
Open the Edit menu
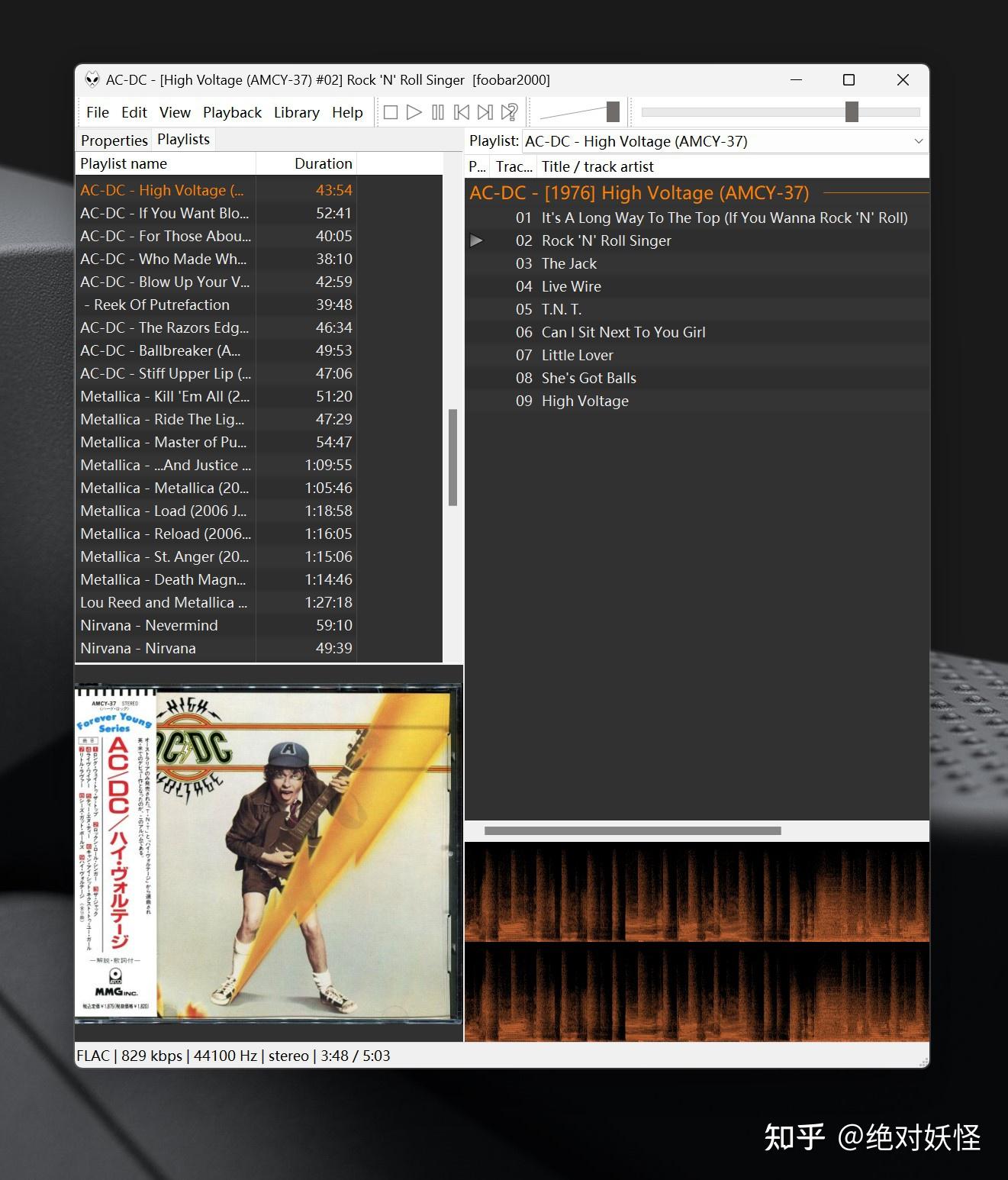click(134, 113)
